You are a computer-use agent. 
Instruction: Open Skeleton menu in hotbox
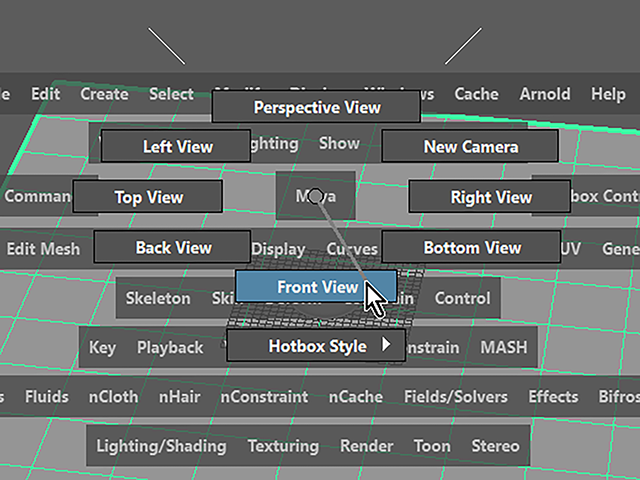(158, 298)
